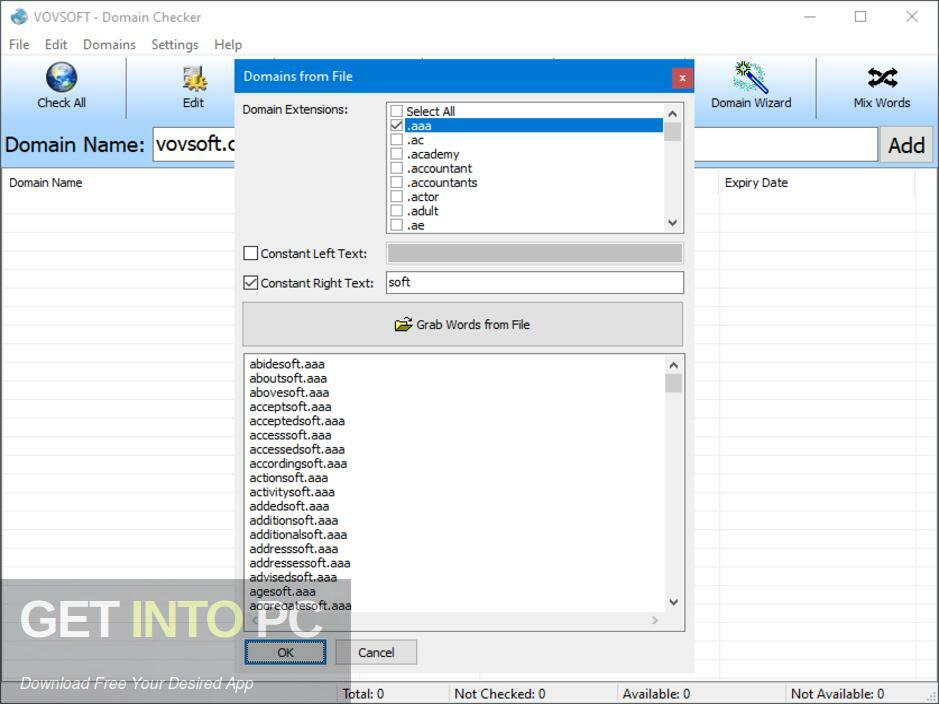
Task: Uncheck the .aaa extension checkbox
Action: [x=396, y=125]
